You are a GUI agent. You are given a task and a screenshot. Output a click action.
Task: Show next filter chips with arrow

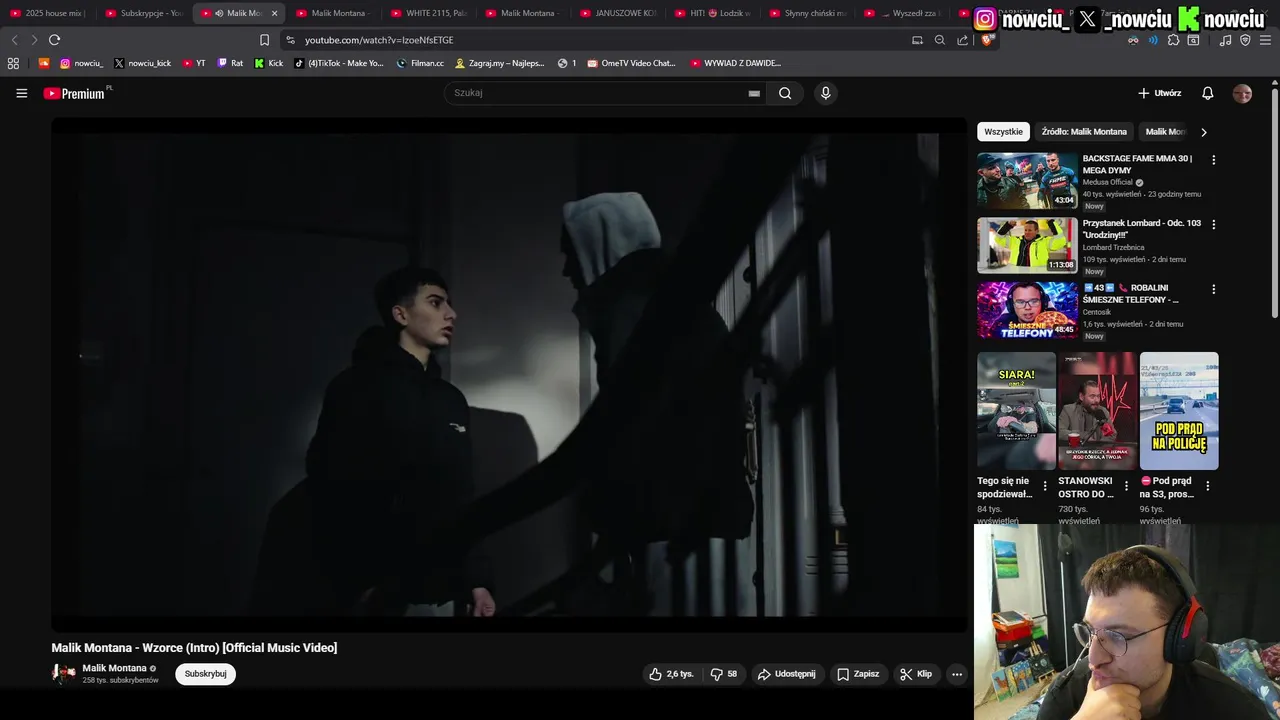point(1204,132)
